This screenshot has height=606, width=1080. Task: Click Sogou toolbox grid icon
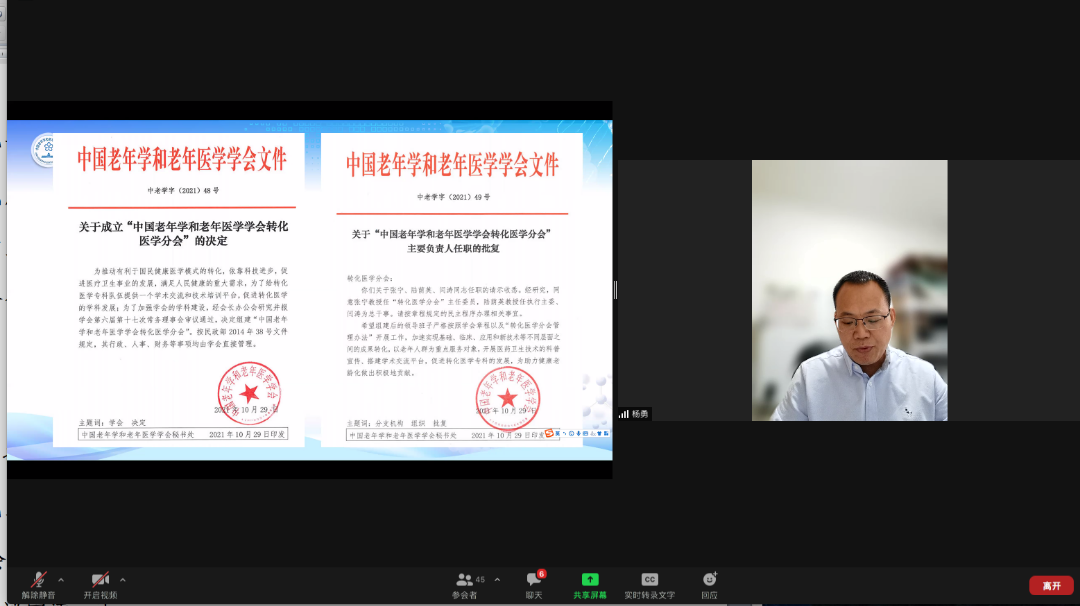(x=606, y=434)
